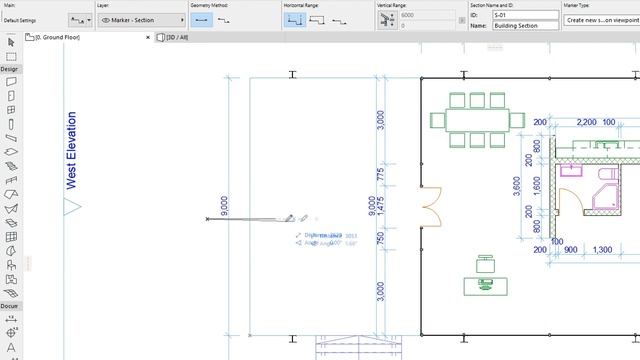Image resolution: width=640 pixels, height=360 pixels.
Task: Activate the Shell tool
Action: (11, 209)
